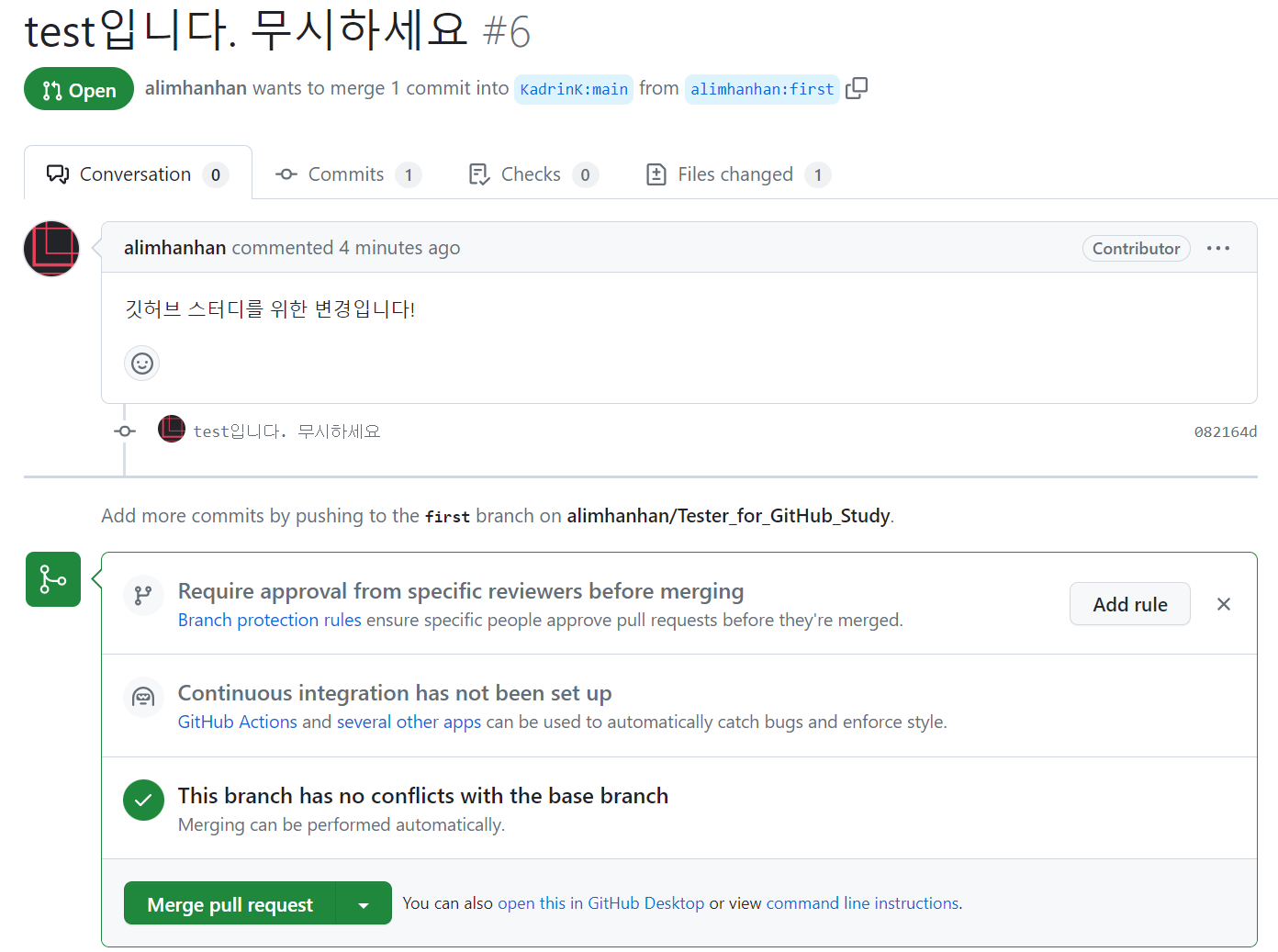Add emoji reaction with the smiley icon
Screen dimensions: 1278x952
pyautogui.click(x=142, y=364)
